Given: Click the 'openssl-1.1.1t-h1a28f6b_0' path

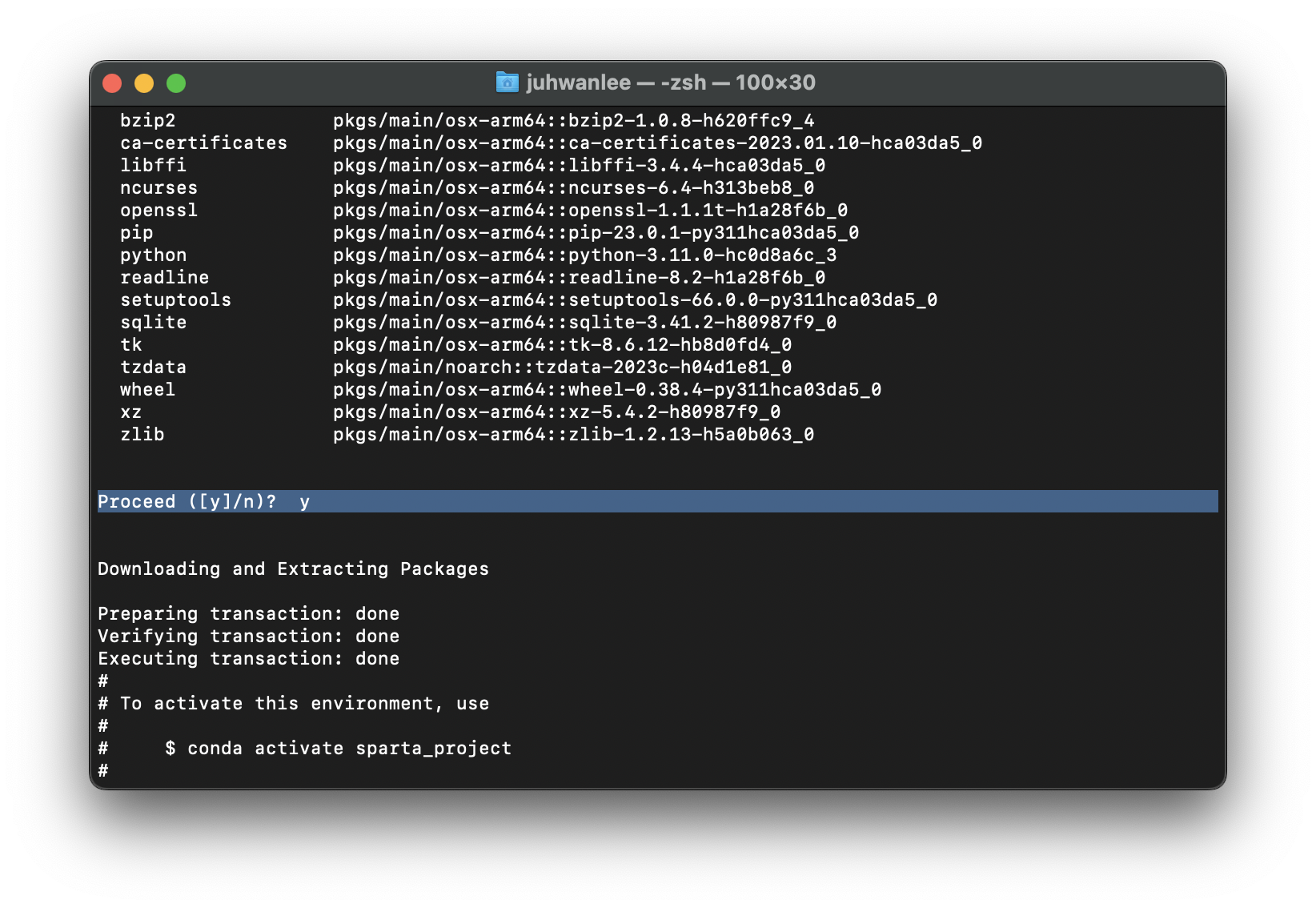Looking at the screenshot, I should [x=708, y=211].
